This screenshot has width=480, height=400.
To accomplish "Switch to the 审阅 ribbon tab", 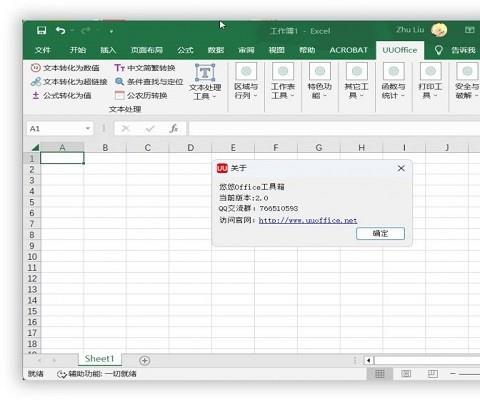I will 246,50.
